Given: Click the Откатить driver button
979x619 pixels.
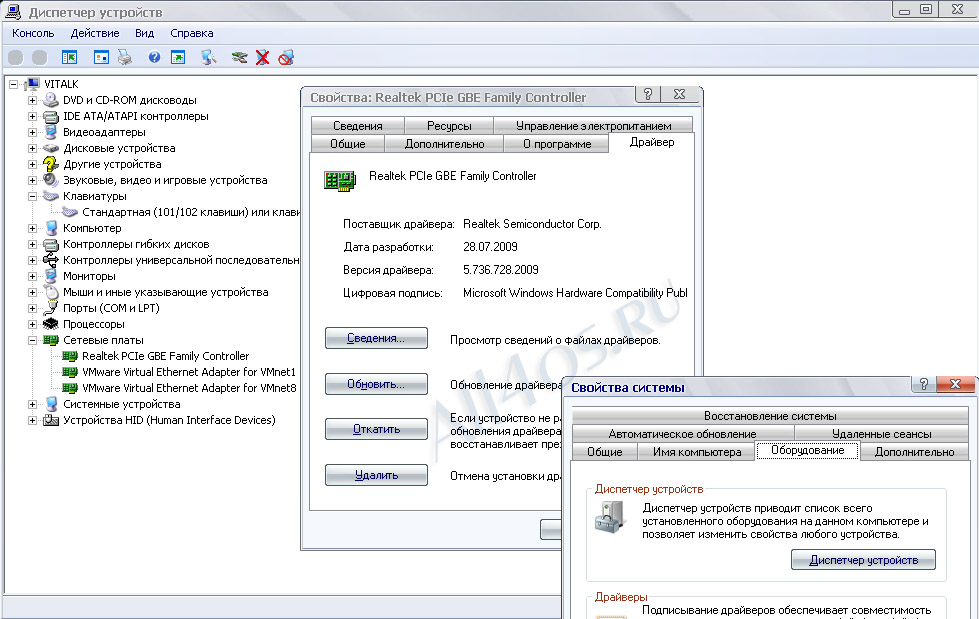Looking at the screenshot, I should pyautogui.click(x=376, y=429).
